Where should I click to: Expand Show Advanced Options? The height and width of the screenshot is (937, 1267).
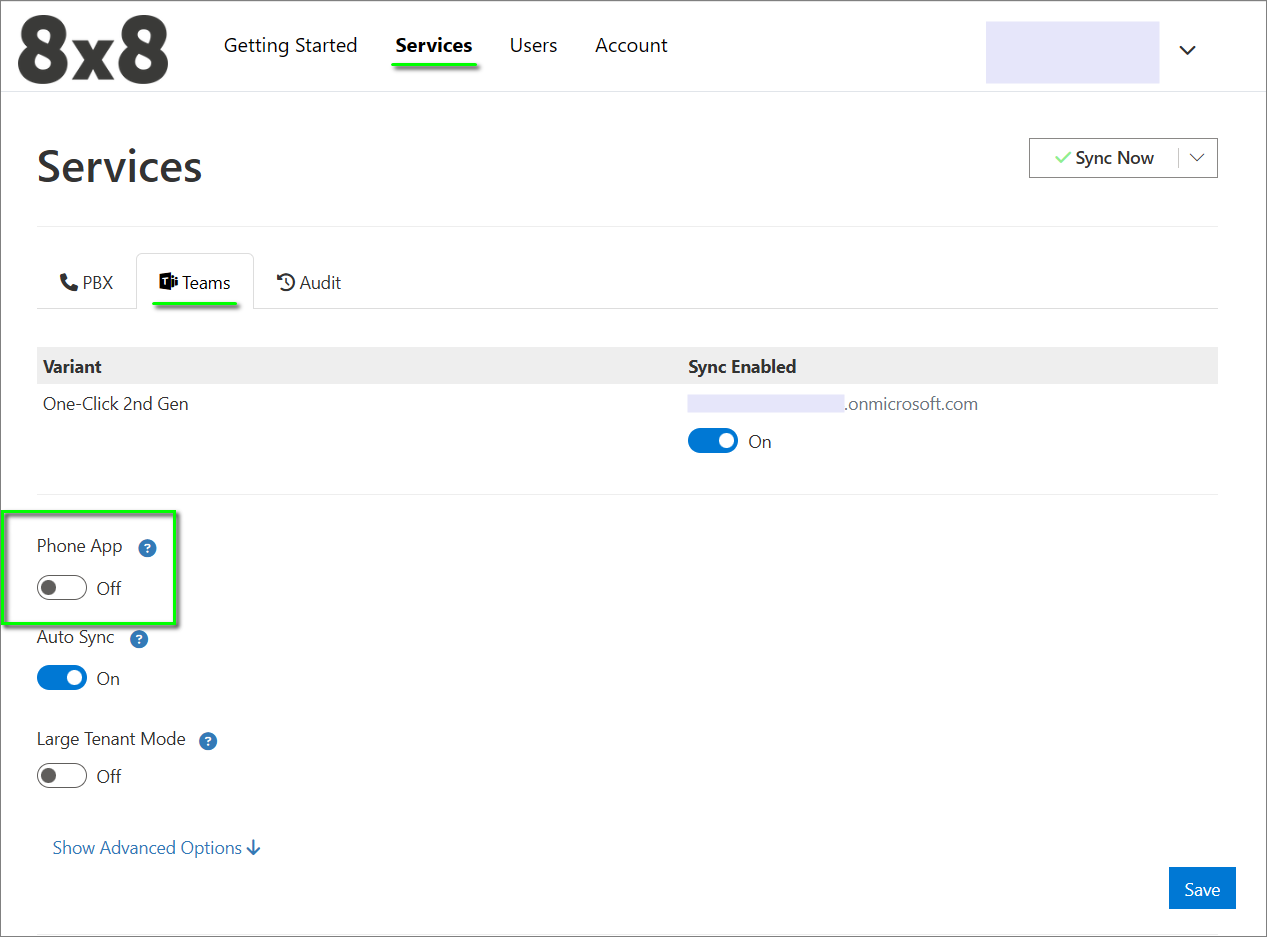156,848
